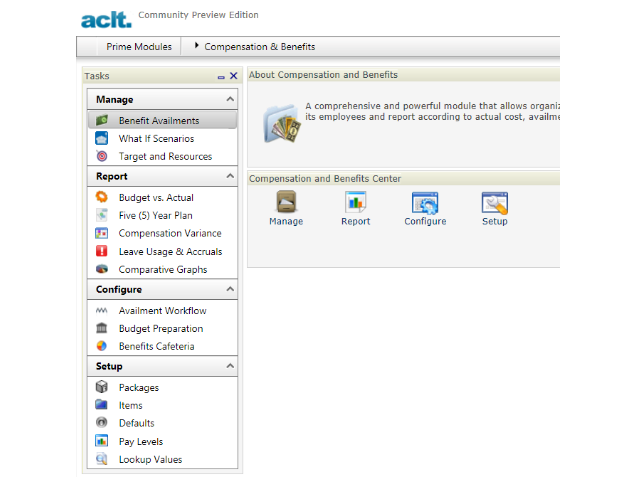The image size is (640, 480).
Task: Select Benefit Availments task
Action: click(162, 120)
